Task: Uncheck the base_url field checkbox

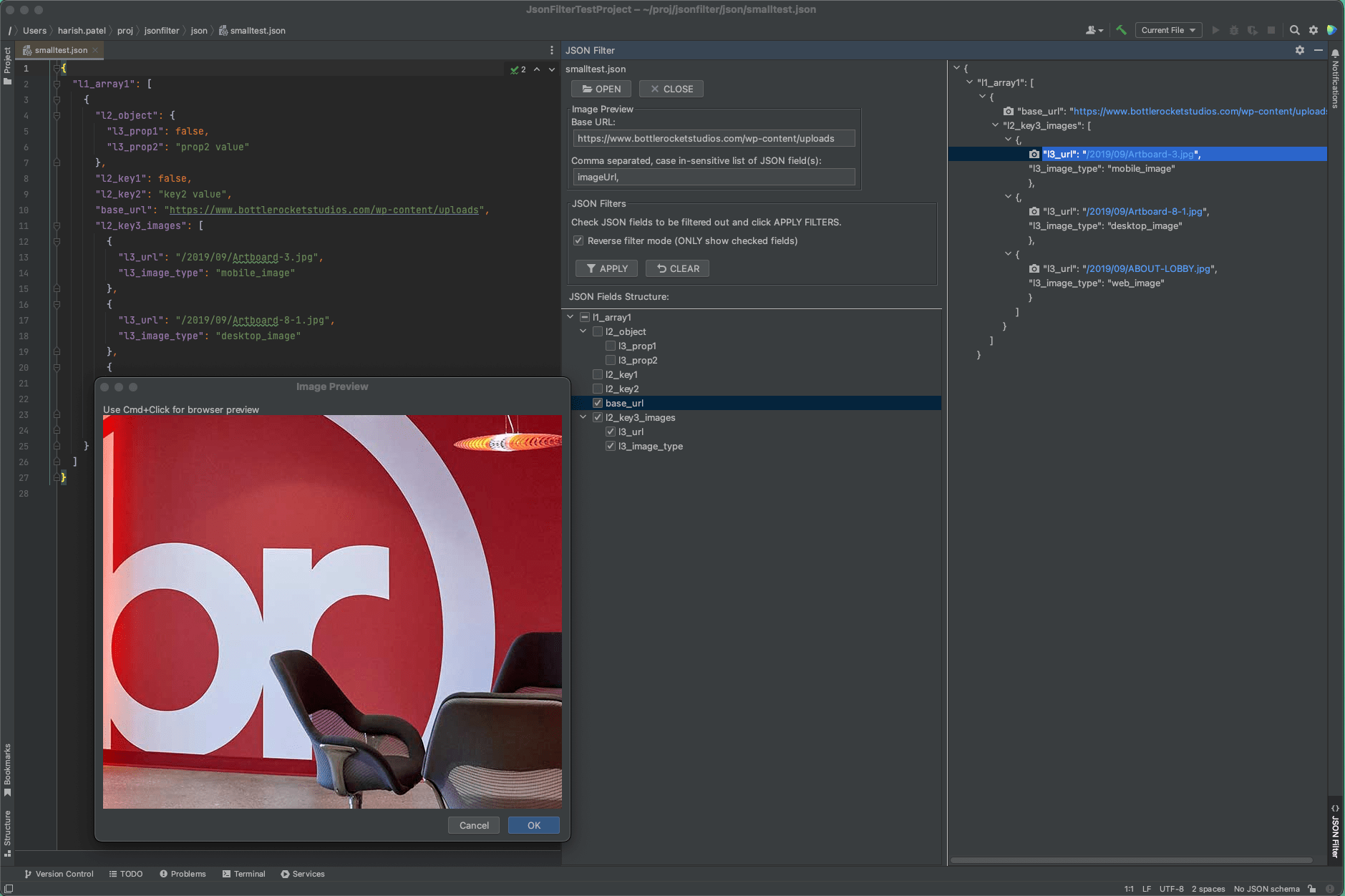Action: click(x=598, y=403)
